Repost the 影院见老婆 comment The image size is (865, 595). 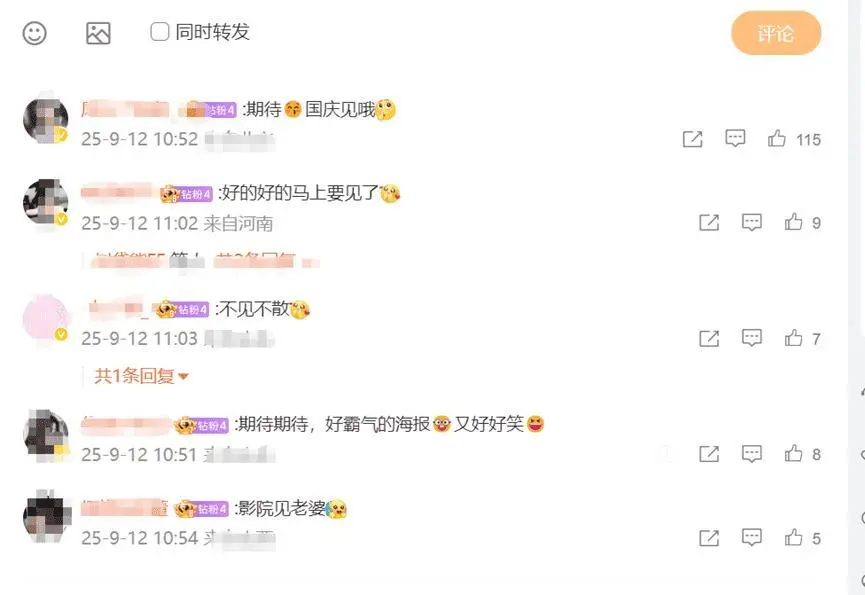[709, 538]
